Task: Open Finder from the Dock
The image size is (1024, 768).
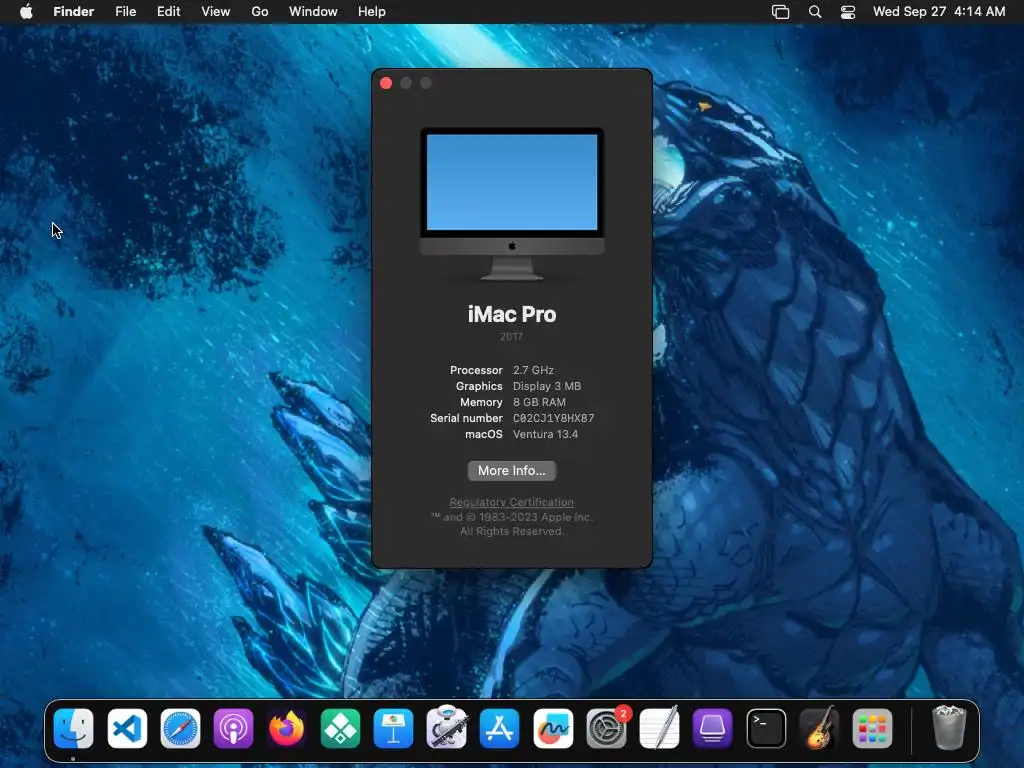Action: coord(73,728)
